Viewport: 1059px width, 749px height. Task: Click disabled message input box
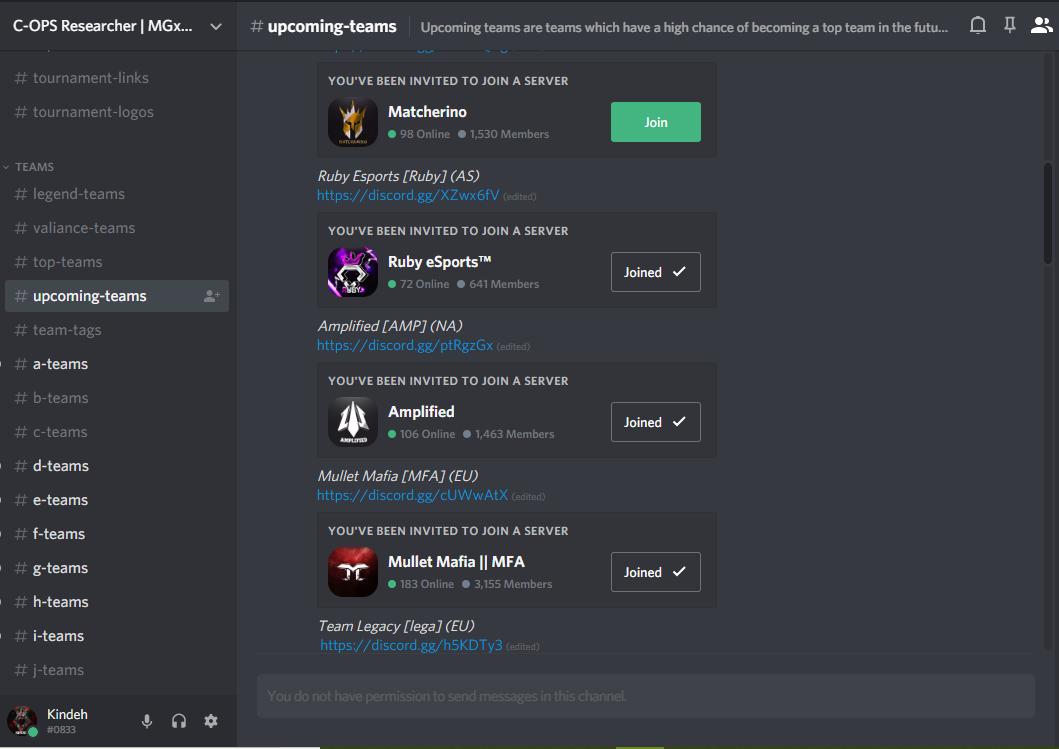point(646,696)
